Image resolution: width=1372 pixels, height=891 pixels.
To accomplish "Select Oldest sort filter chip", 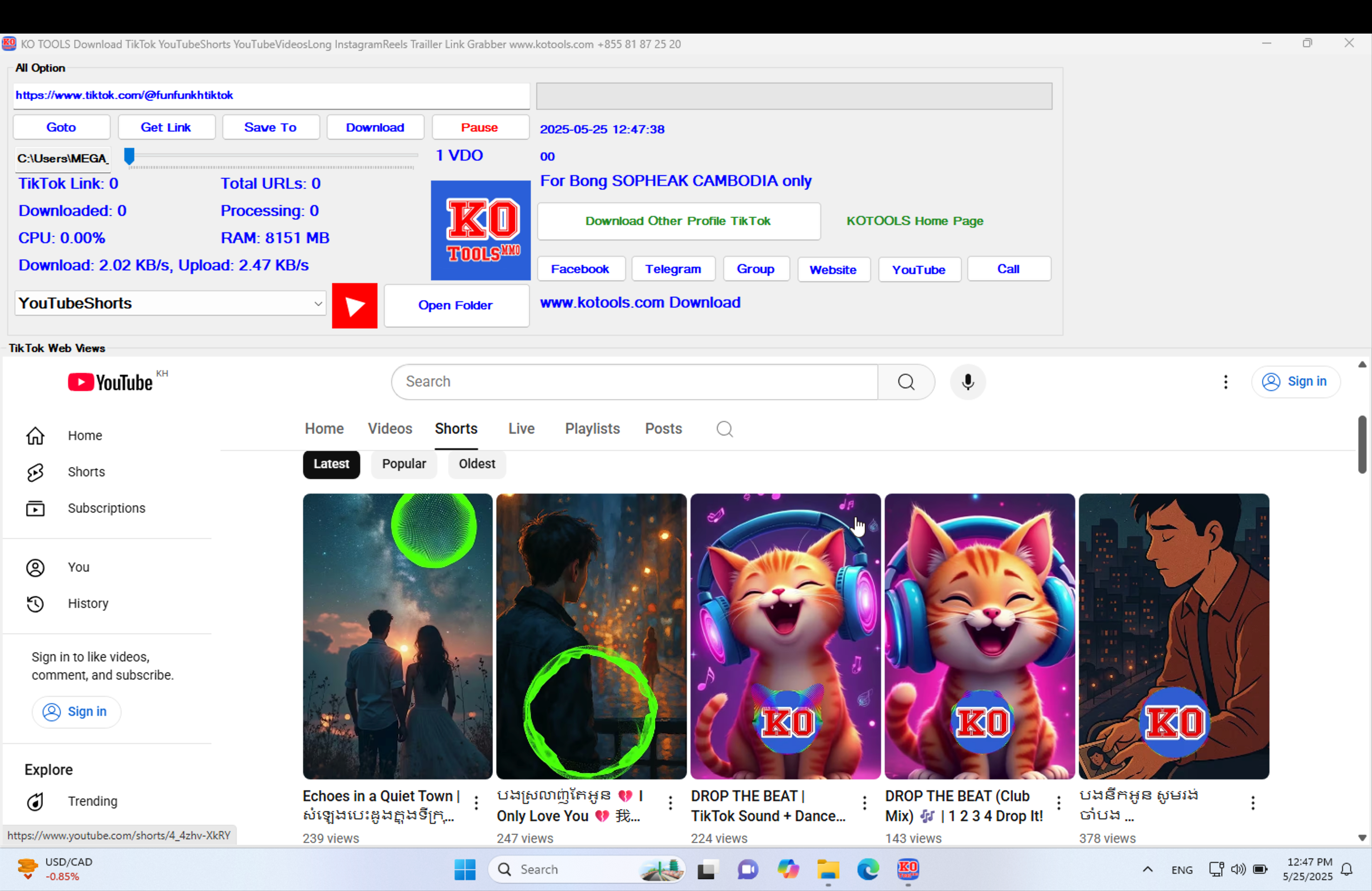I will tap(477, 465).
